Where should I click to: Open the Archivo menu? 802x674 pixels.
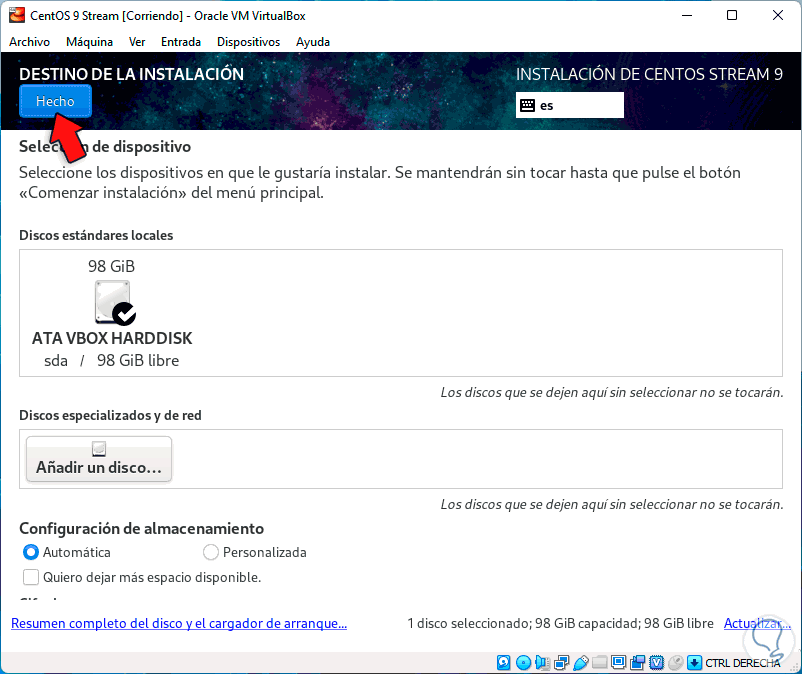click(30, 42)
